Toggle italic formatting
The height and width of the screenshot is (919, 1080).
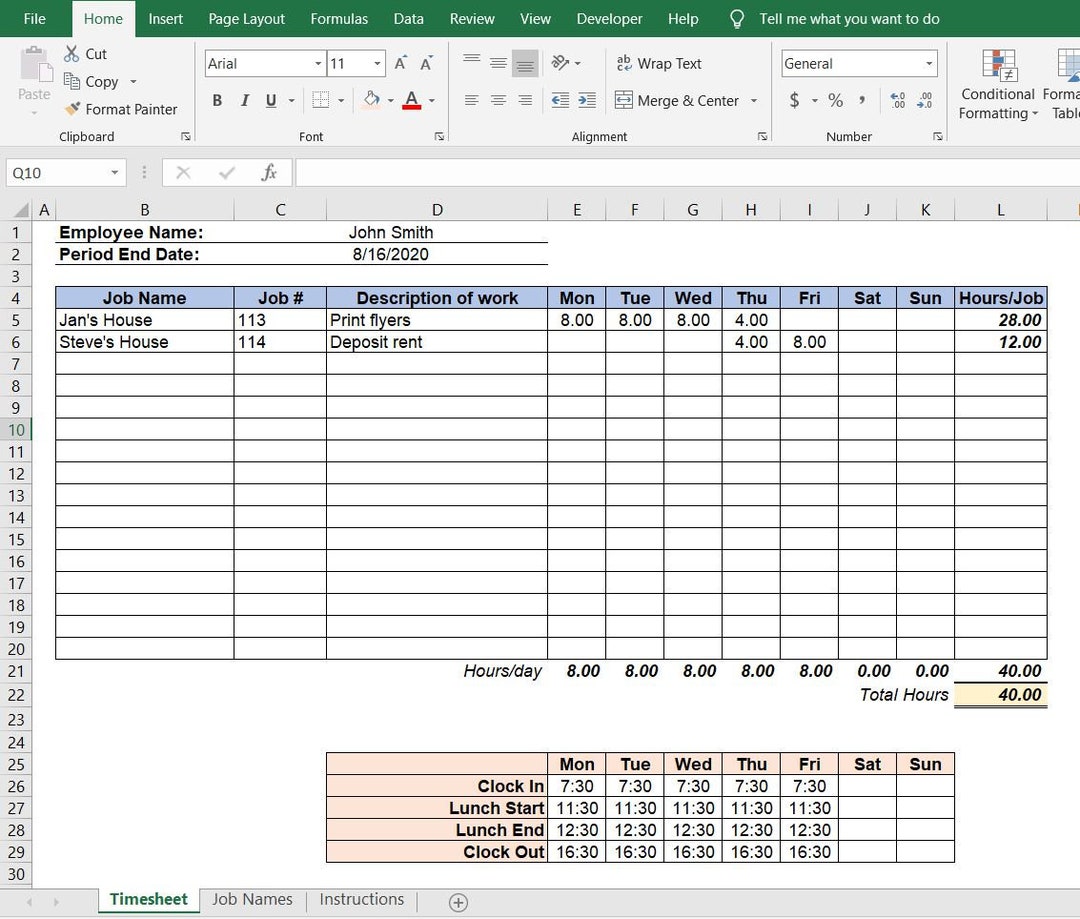(244, 100)
